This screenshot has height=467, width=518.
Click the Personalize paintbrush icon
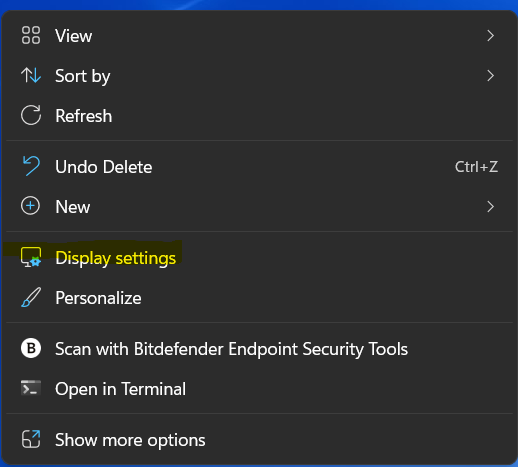(x=31, y=297)
